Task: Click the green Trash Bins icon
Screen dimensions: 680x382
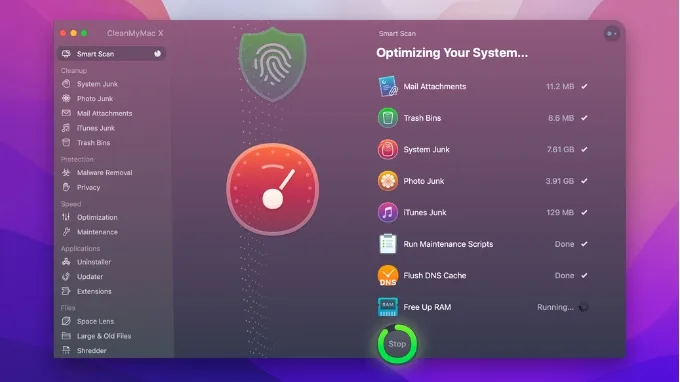Action: click(388, 118)
